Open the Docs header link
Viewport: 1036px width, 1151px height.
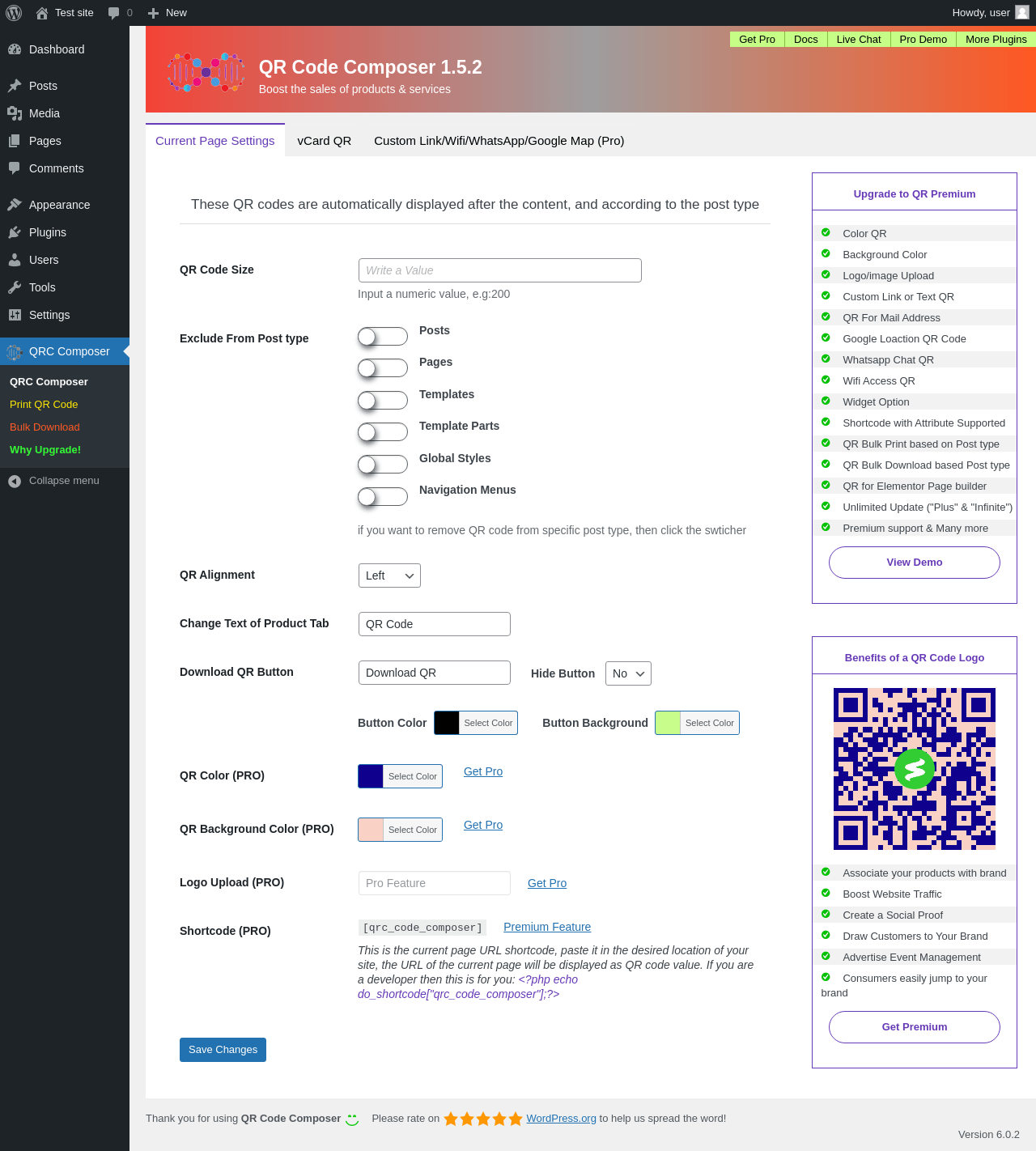pos(806,39)
